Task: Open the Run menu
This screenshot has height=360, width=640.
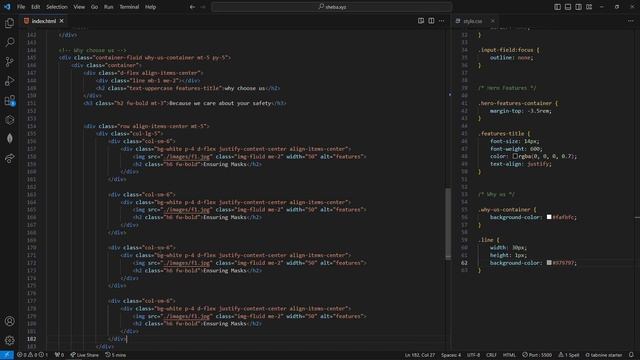Action: click(x=109, y=7)
